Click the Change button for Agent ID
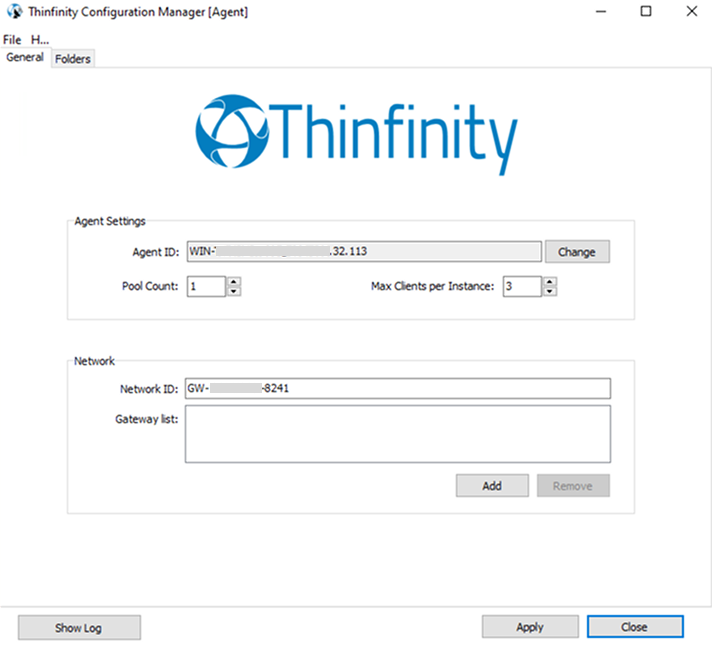The width and height of the screenshot is (712, 645). click(x=577, y=252)
